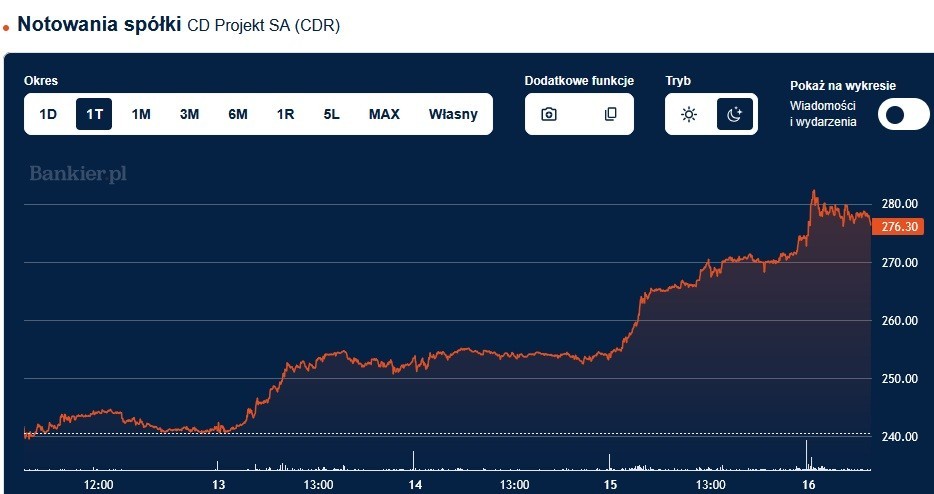Toggle news and events on chart
This screenshot has height=494, width=934.
(x=903, y=114)
